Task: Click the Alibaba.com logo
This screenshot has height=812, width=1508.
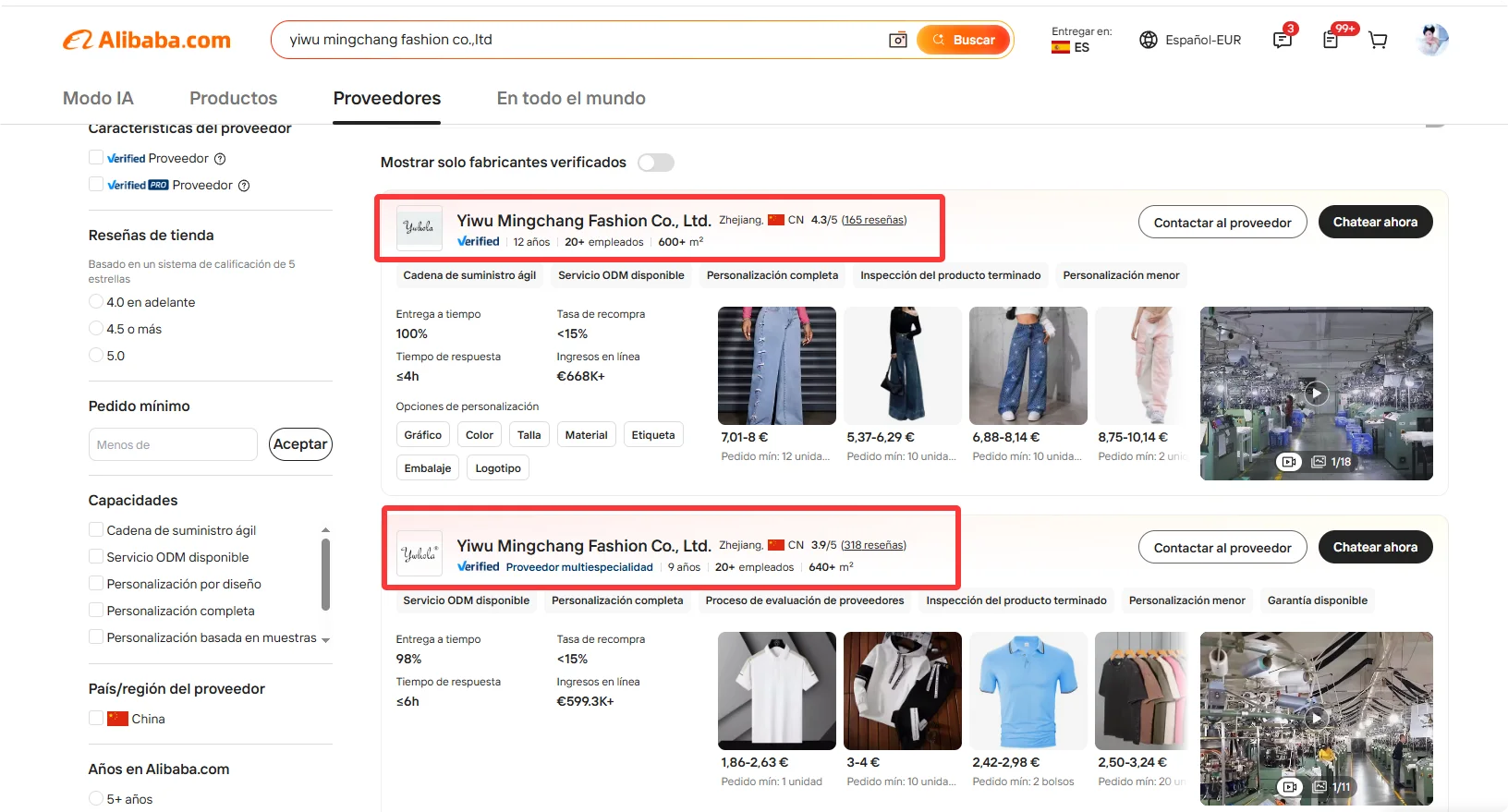Action: point(147,40)
